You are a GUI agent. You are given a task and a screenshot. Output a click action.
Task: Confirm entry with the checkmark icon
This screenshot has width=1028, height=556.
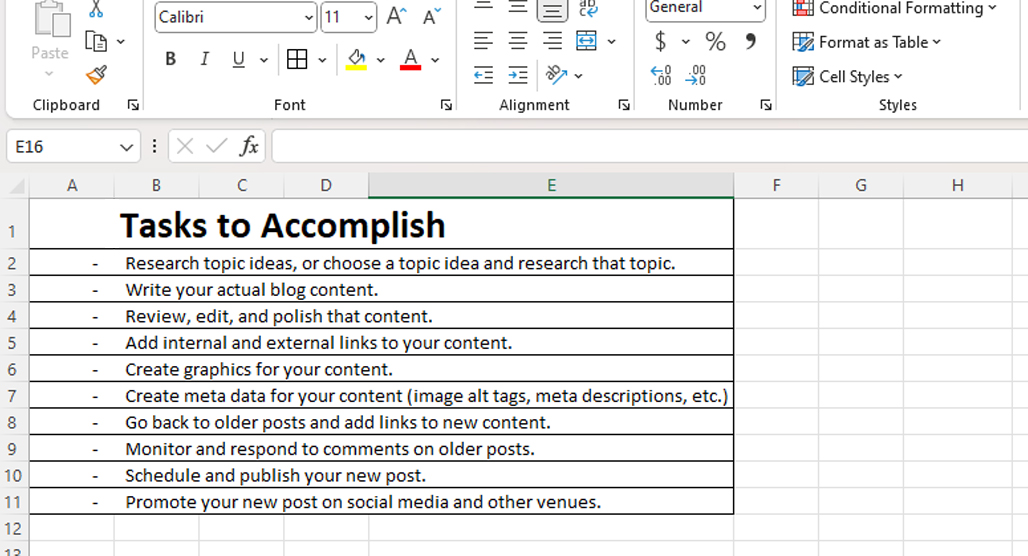[216, 146]
